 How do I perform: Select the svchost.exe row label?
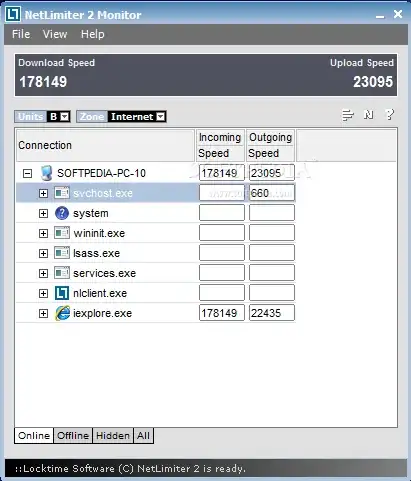tap(103, 193)
